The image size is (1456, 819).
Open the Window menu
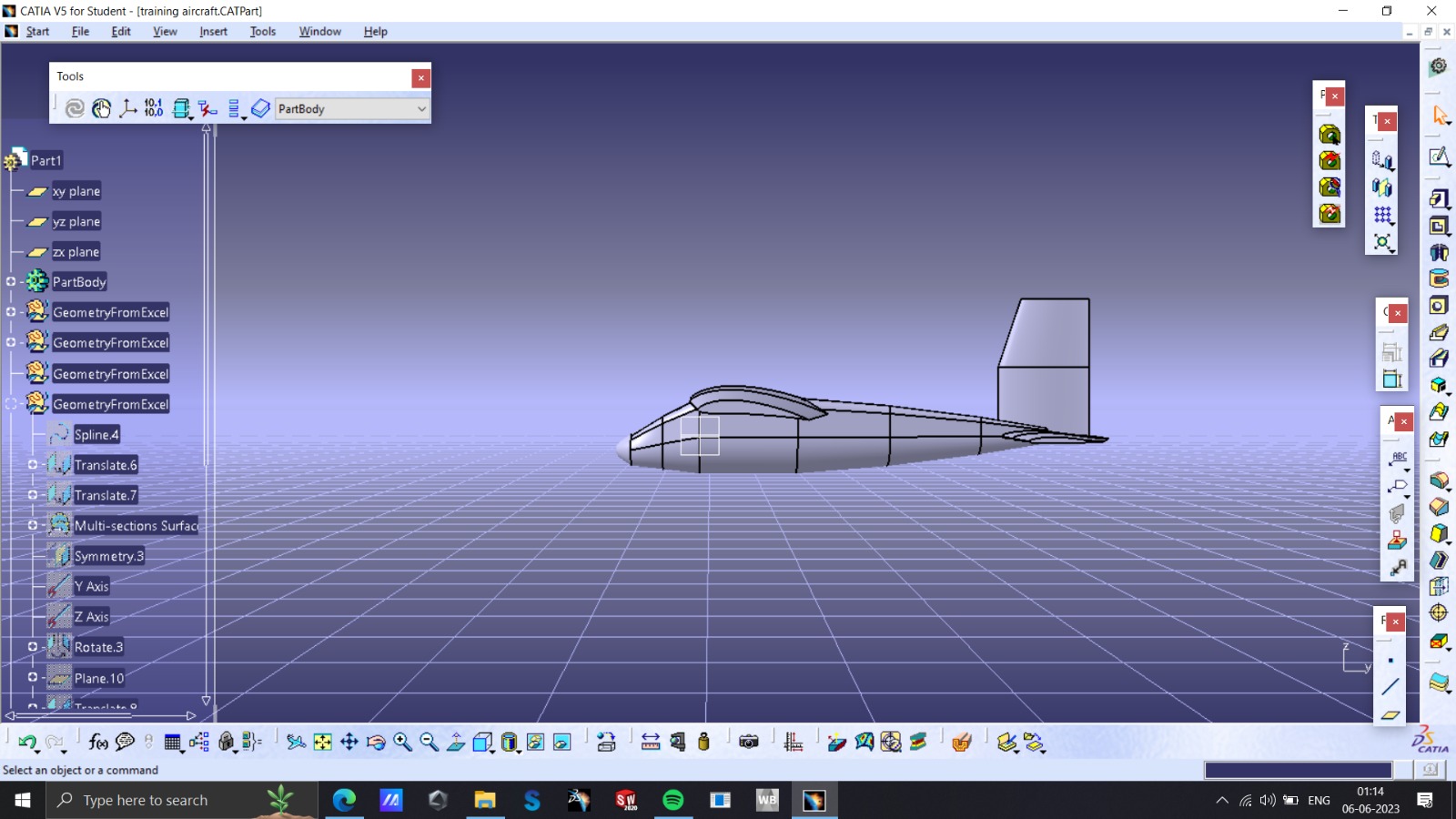[319, 31]
